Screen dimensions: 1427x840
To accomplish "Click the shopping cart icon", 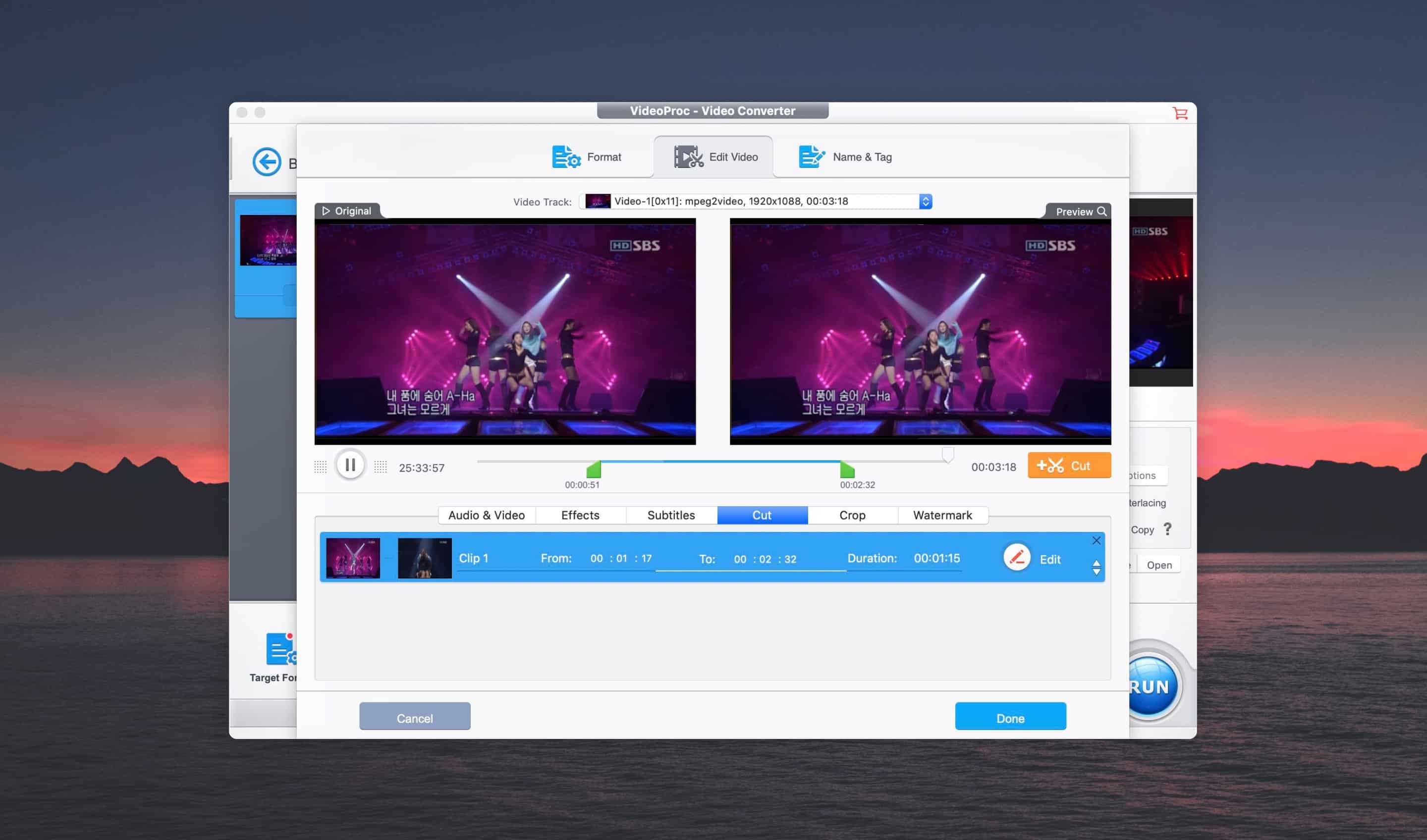I will [x=1180, y=113].
